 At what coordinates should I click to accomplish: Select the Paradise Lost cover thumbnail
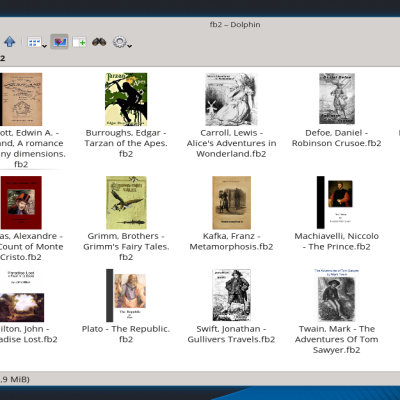22,296
